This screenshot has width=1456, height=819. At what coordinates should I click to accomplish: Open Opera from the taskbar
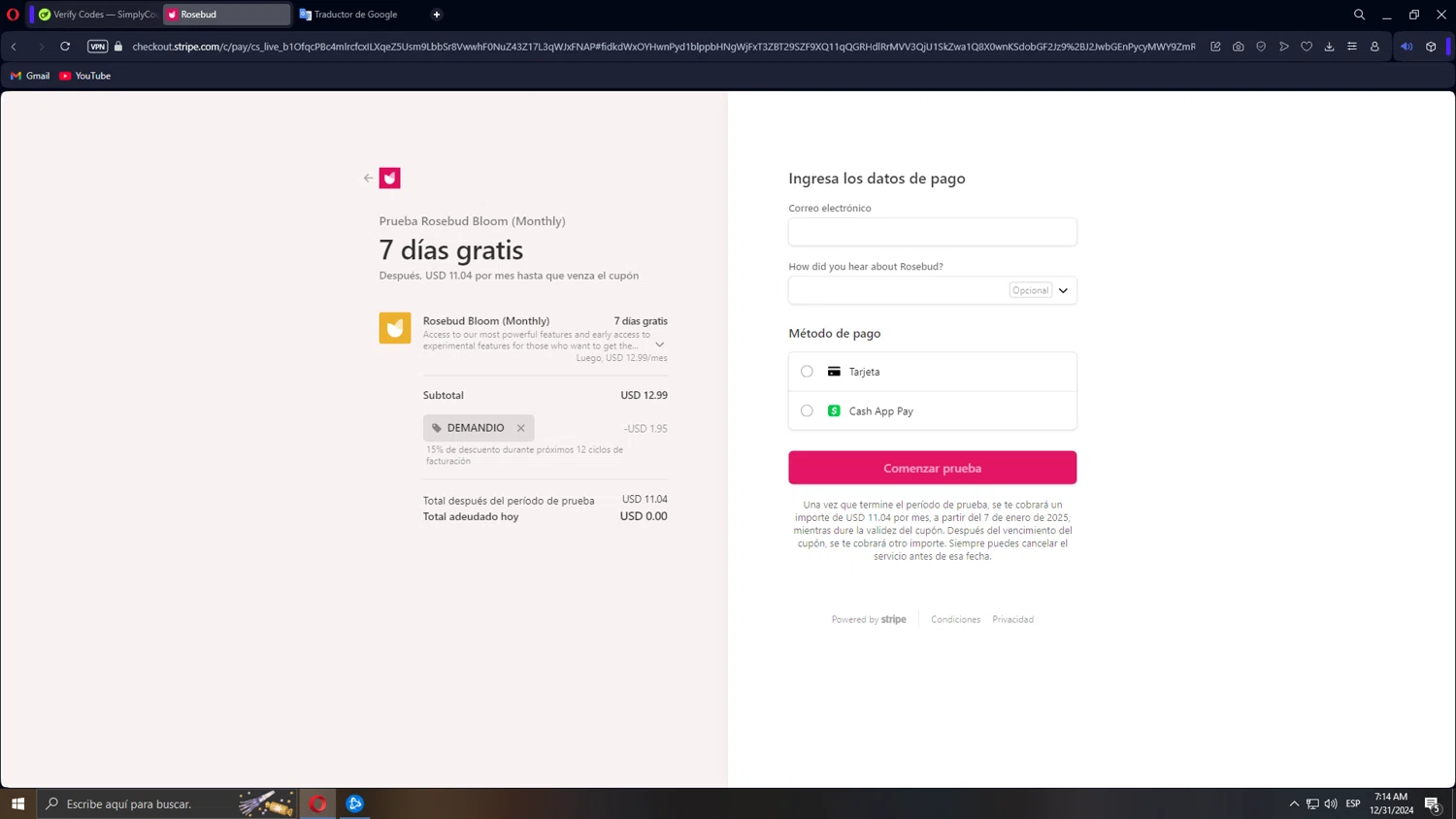coord(317,803)
